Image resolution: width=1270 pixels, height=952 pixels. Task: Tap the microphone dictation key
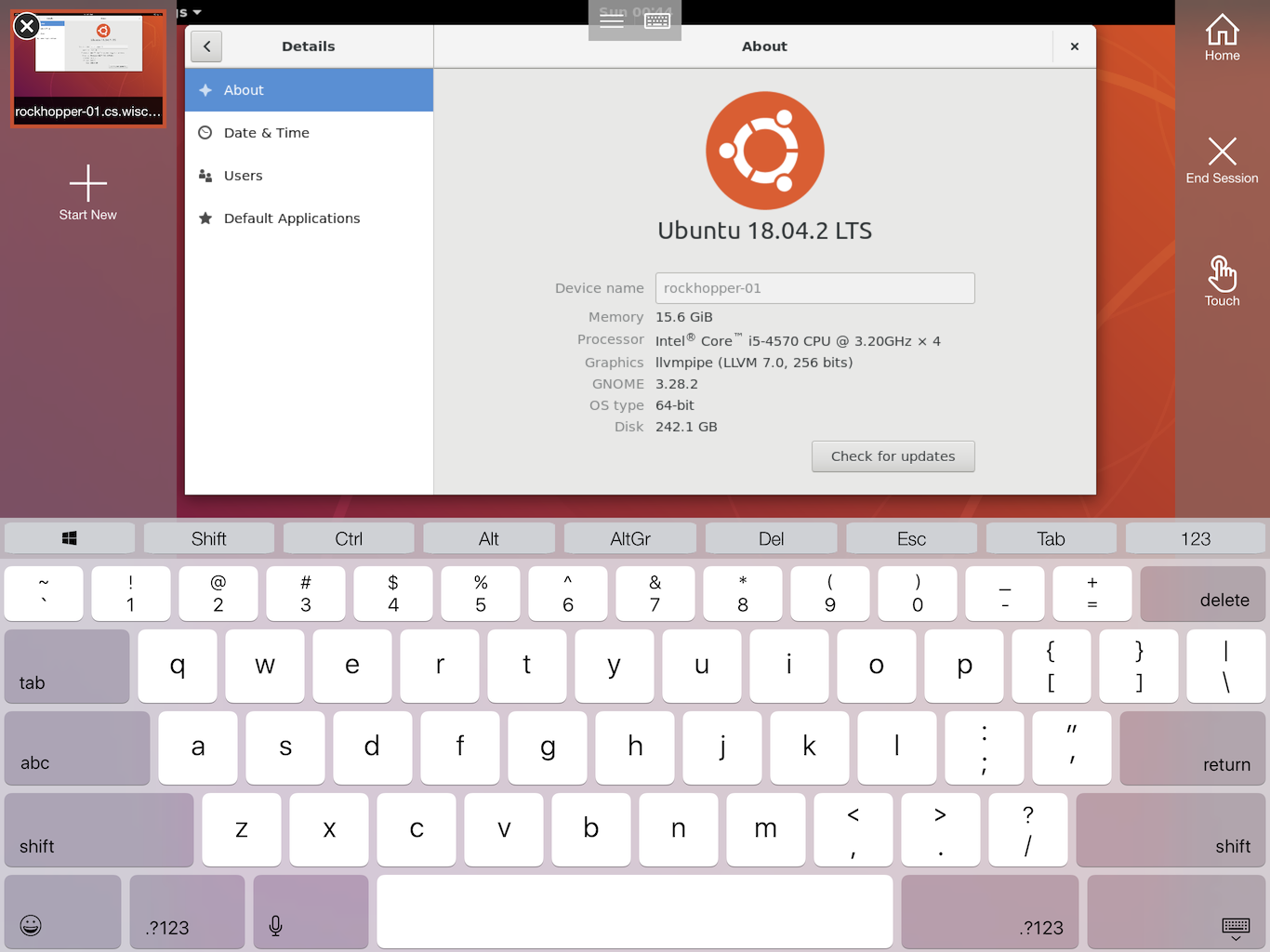tap(275, 924)
